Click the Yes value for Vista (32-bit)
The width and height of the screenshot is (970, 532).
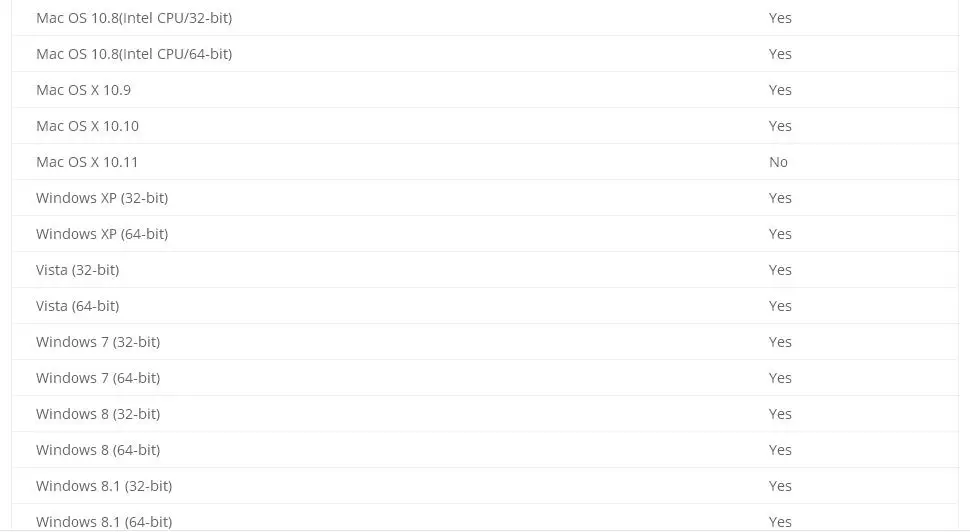[780, 270]
